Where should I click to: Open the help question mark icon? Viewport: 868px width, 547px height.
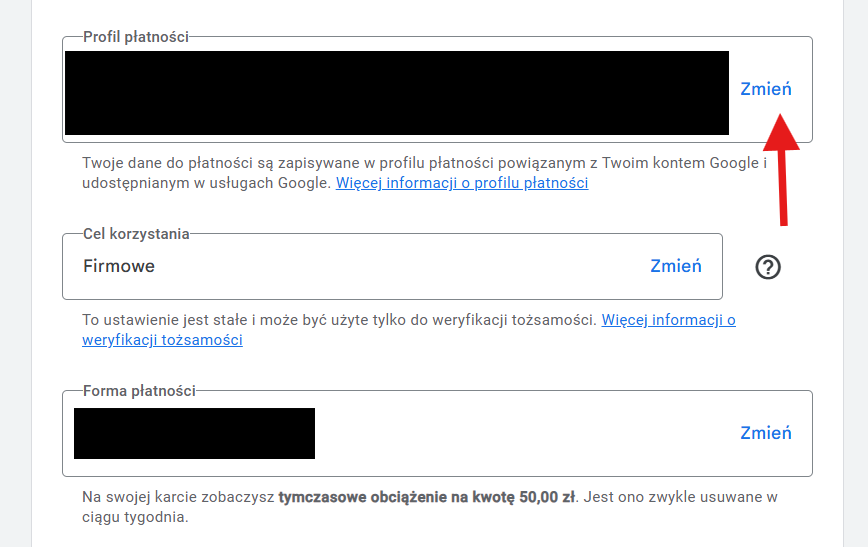click(x=768, y=267)
